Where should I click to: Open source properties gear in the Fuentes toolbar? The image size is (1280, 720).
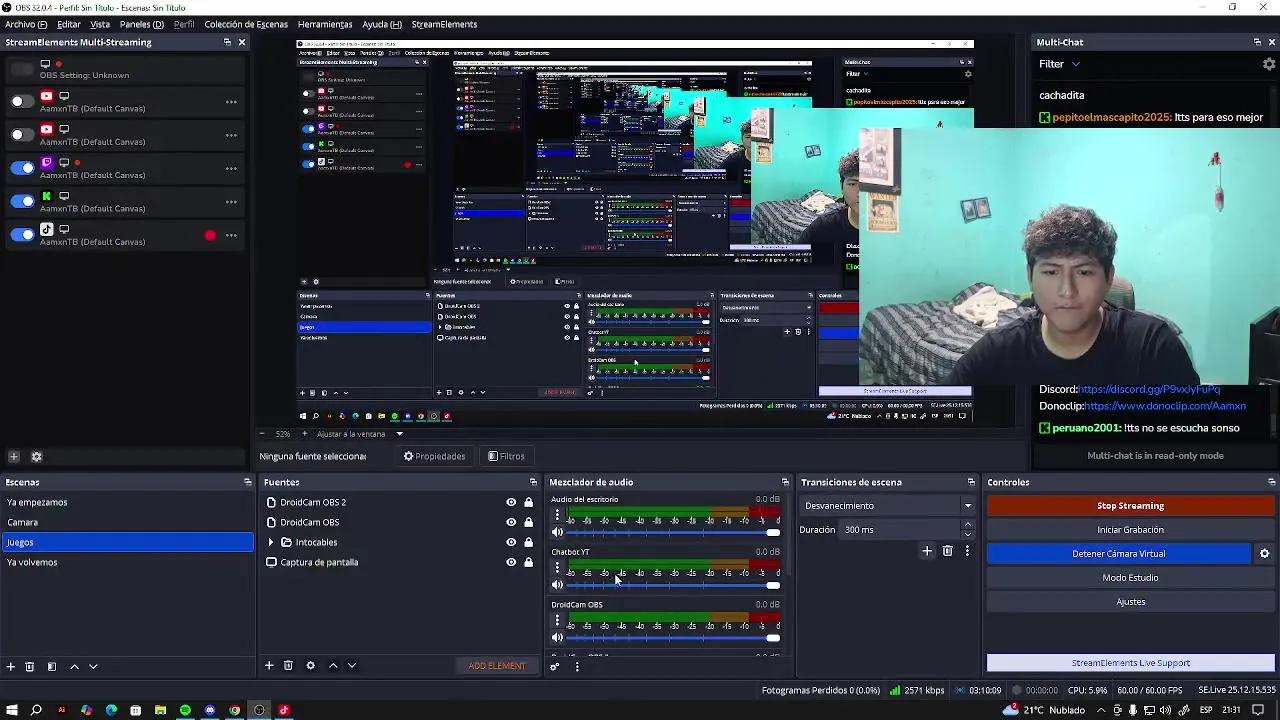pyautogui.click(x=310, y=666)
